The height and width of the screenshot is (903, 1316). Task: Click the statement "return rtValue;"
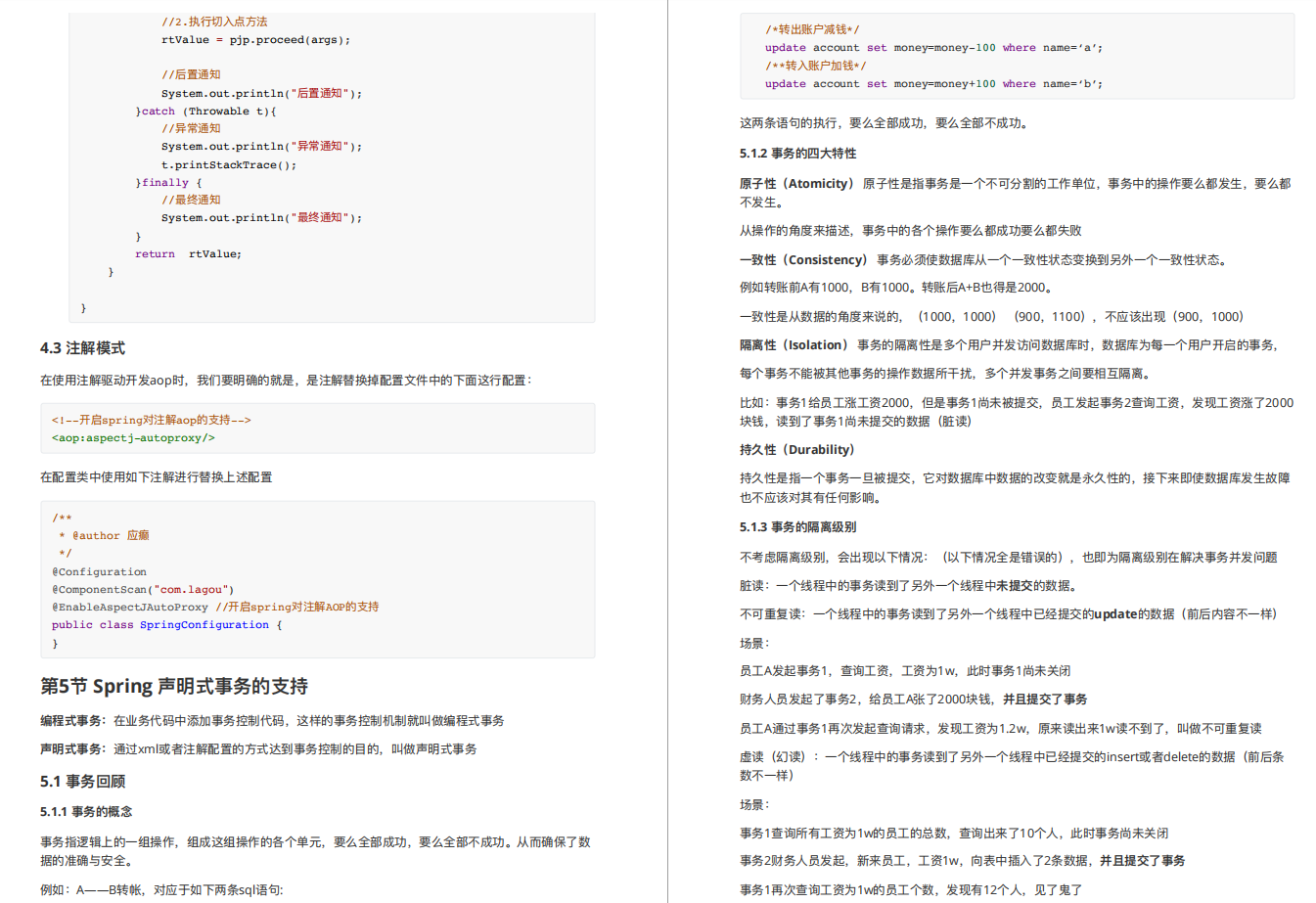pyautogui.click(x=188, y=254)
